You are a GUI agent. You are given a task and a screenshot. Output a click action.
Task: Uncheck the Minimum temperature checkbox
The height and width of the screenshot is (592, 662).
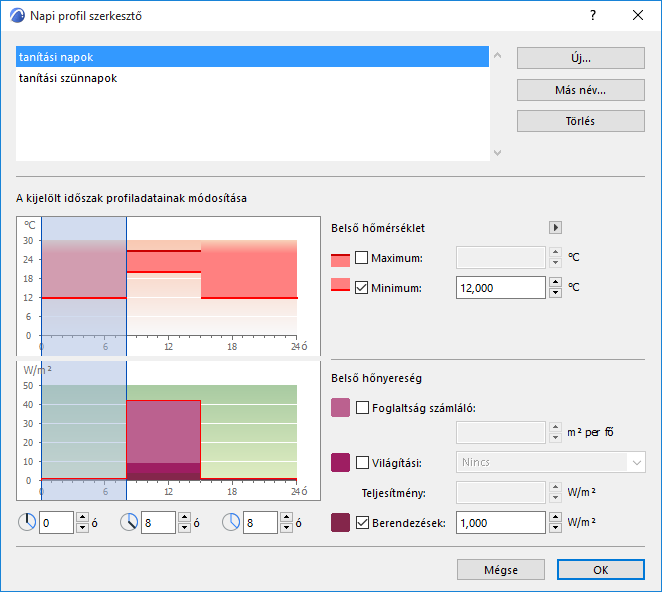361,288
